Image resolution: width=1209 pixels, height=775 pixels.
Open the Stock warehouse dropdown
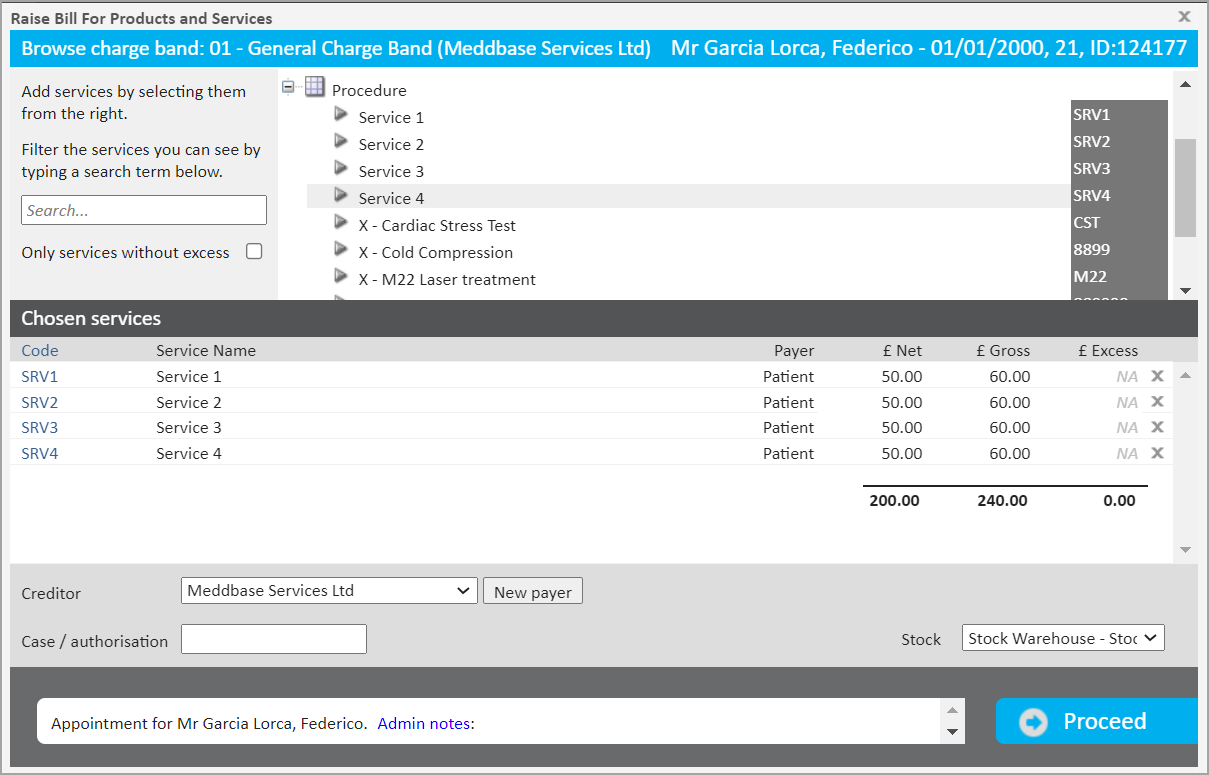coord(1063,638)
